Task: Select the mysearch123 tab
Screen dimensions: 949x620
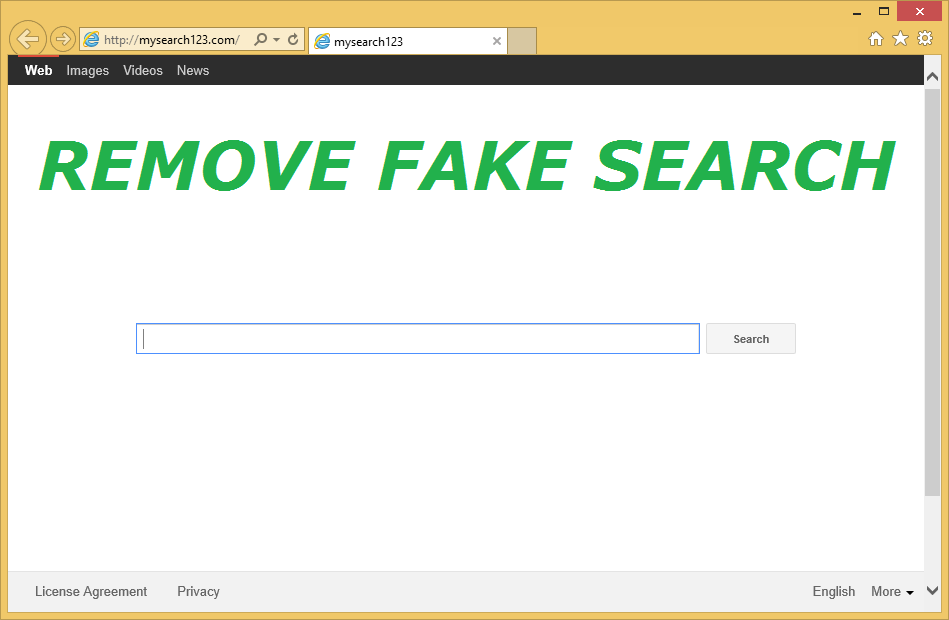Action: pyautogui.click(x=400, y=41)
